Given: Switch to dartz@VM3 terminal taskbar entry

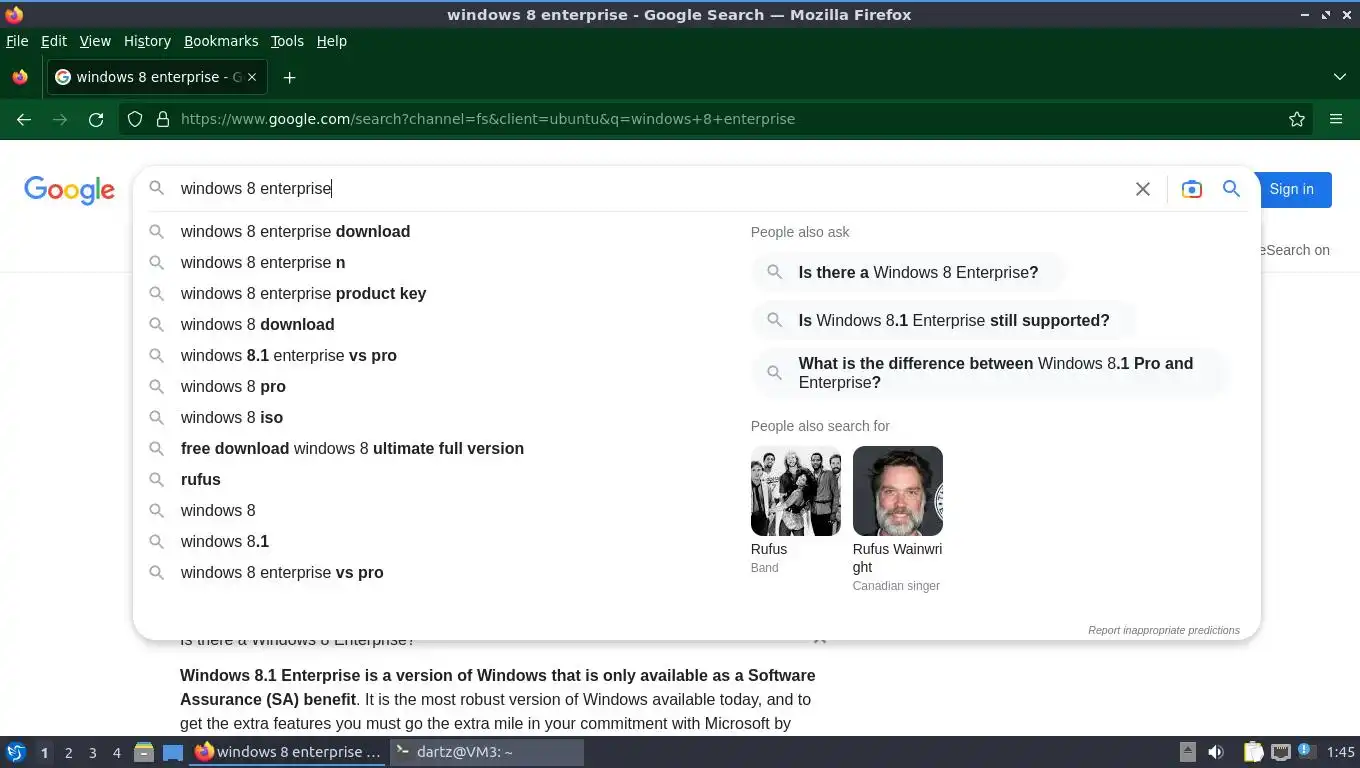Looking at the screenshot, I should (486, 752).
